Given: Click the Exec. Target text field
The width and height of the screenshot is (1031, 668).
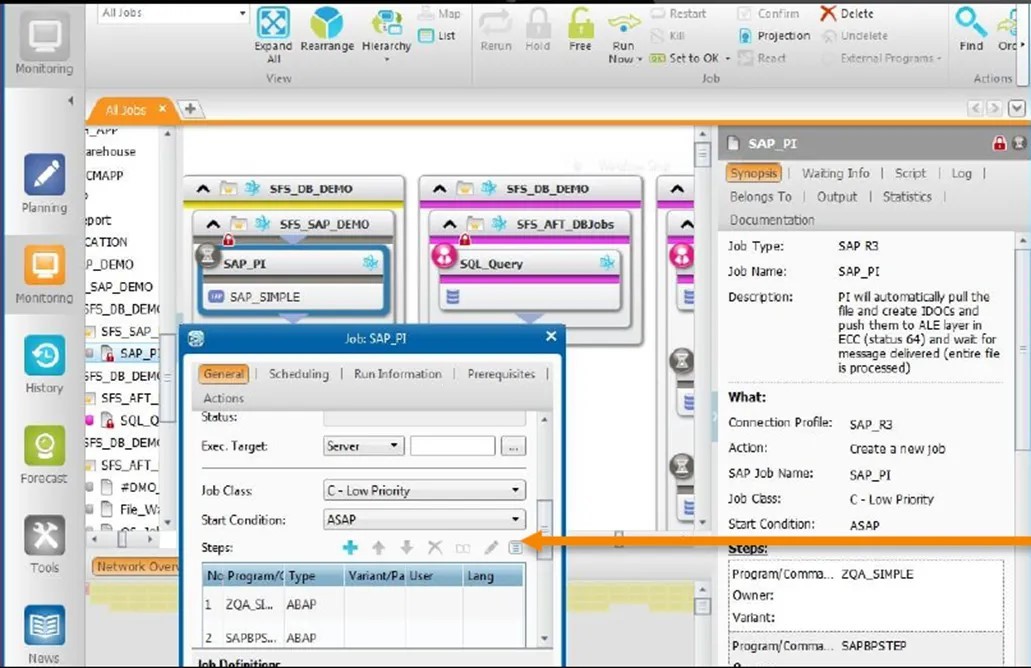Looking at the screenshot, I should point(452,446).
